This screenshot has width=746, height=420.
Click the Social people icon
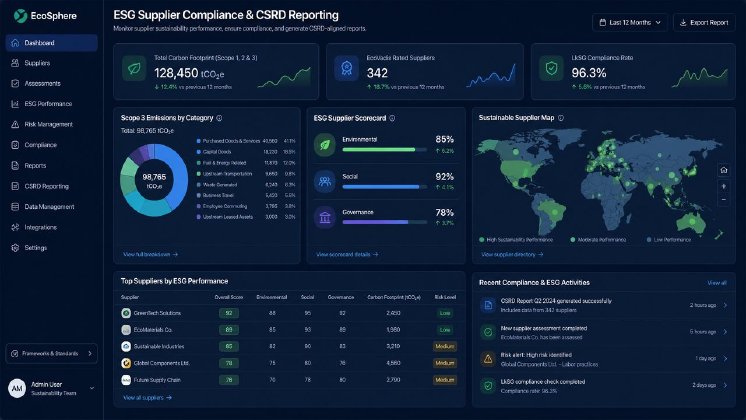[325, 181]
